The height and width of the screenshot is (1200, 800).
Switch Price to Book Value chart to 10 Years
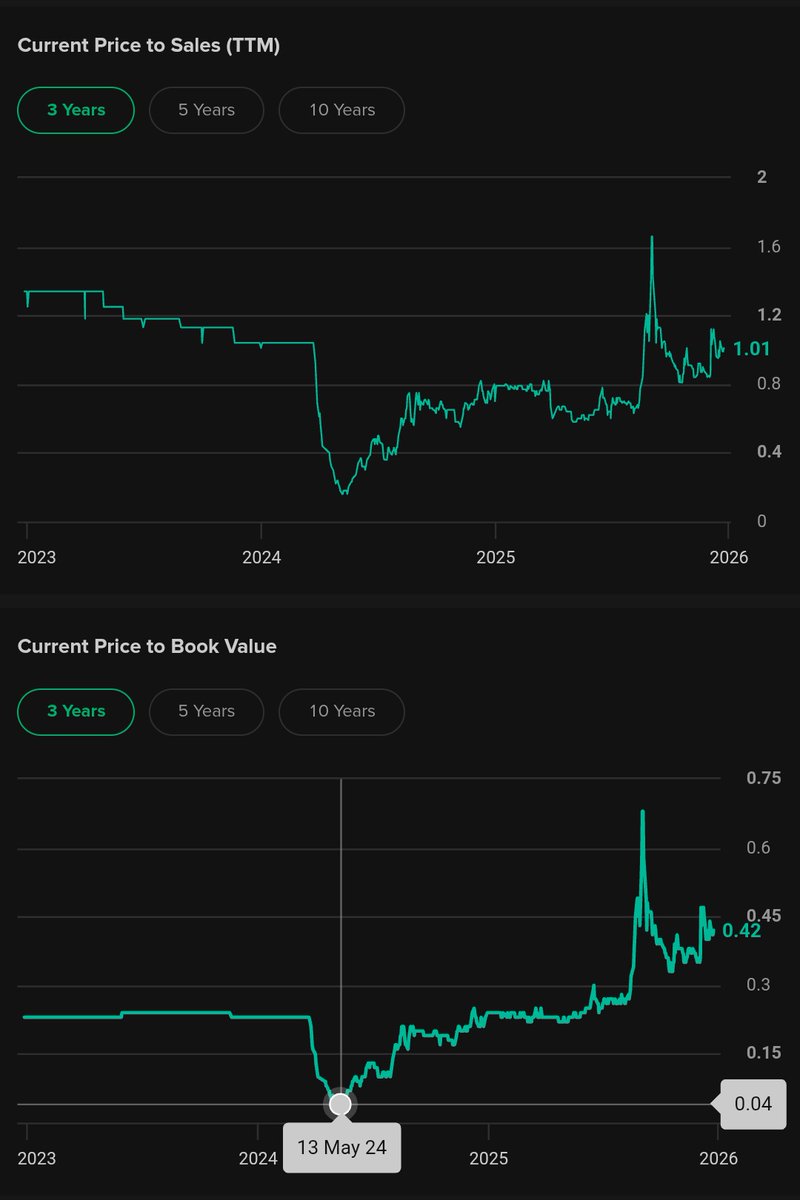[x=341, y=711]
